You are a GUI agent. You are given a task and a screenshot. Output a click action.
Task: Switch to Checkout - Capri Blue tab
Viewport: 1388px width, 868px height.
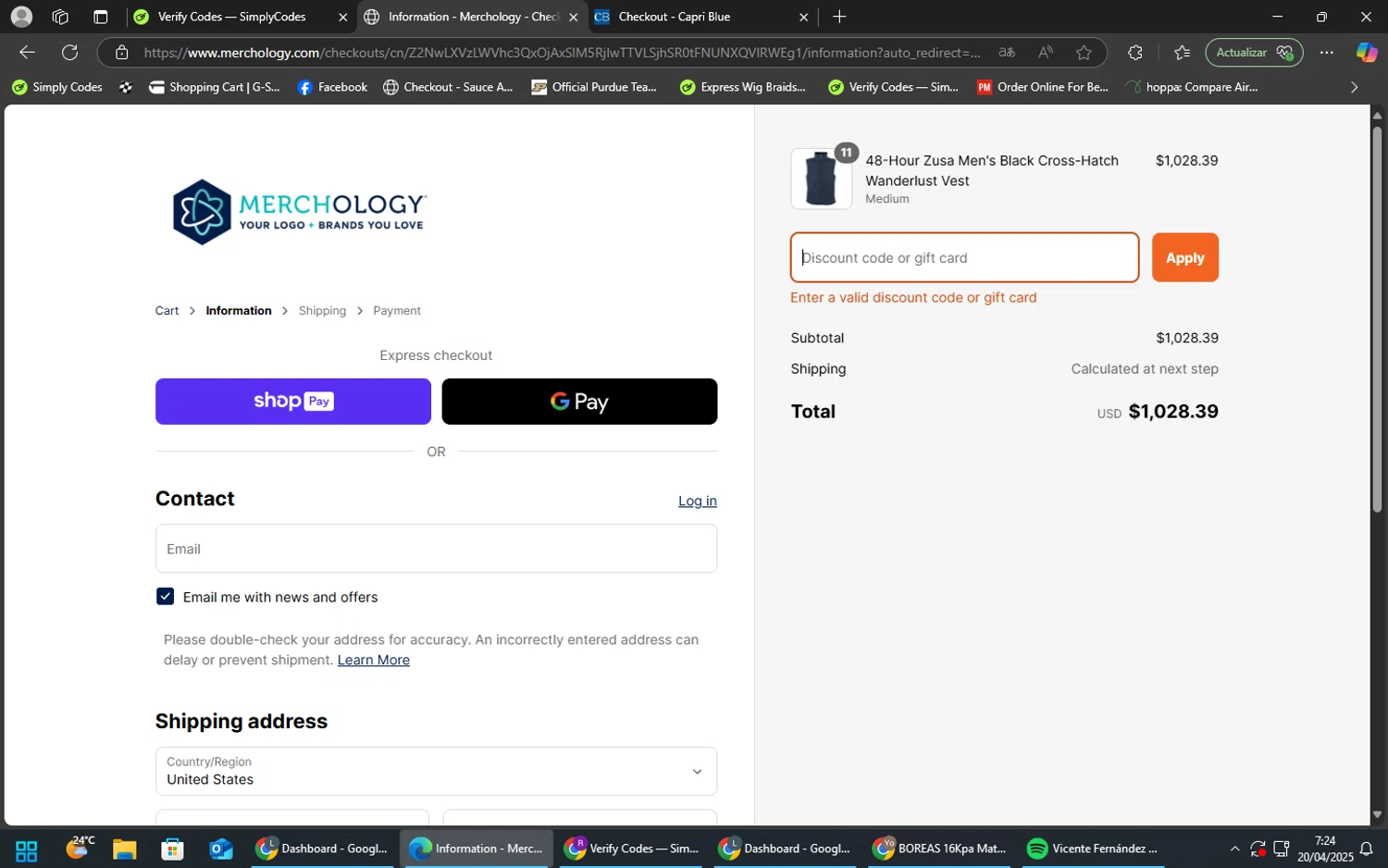coord(701,17)
